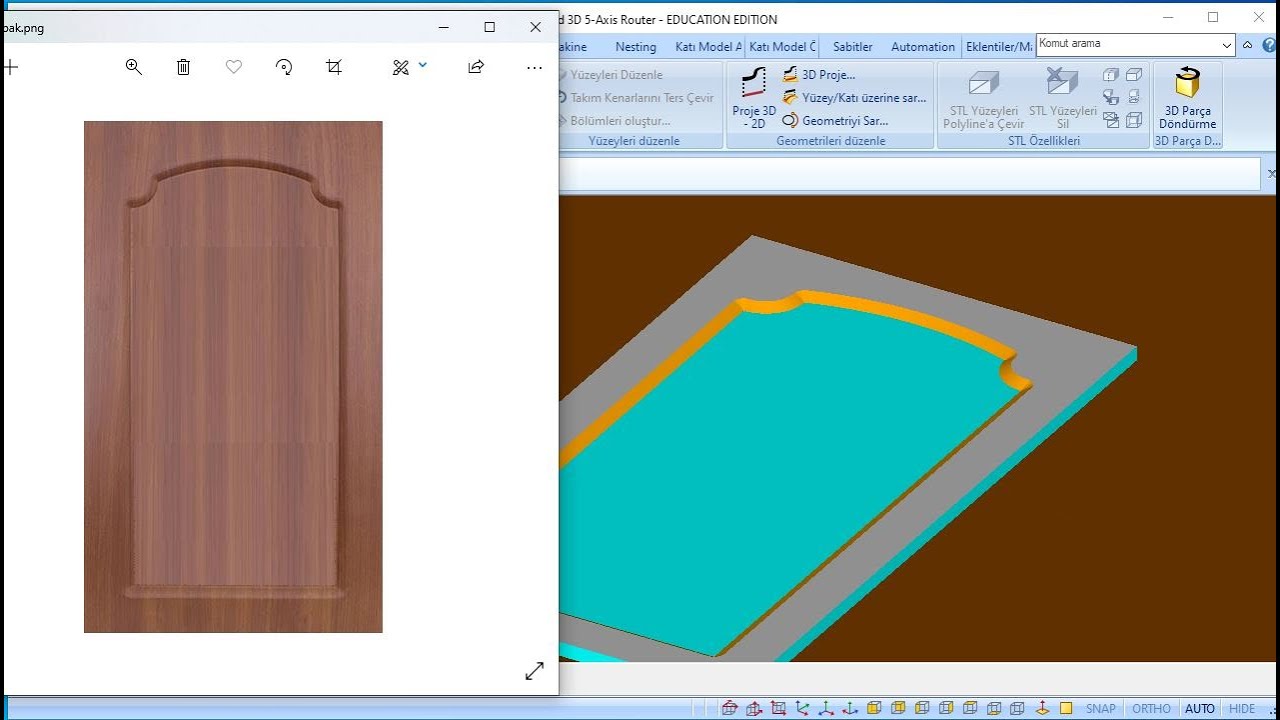Click the orange arrow-on-plane status icon
The image size is (1280, 720).
1042,708
